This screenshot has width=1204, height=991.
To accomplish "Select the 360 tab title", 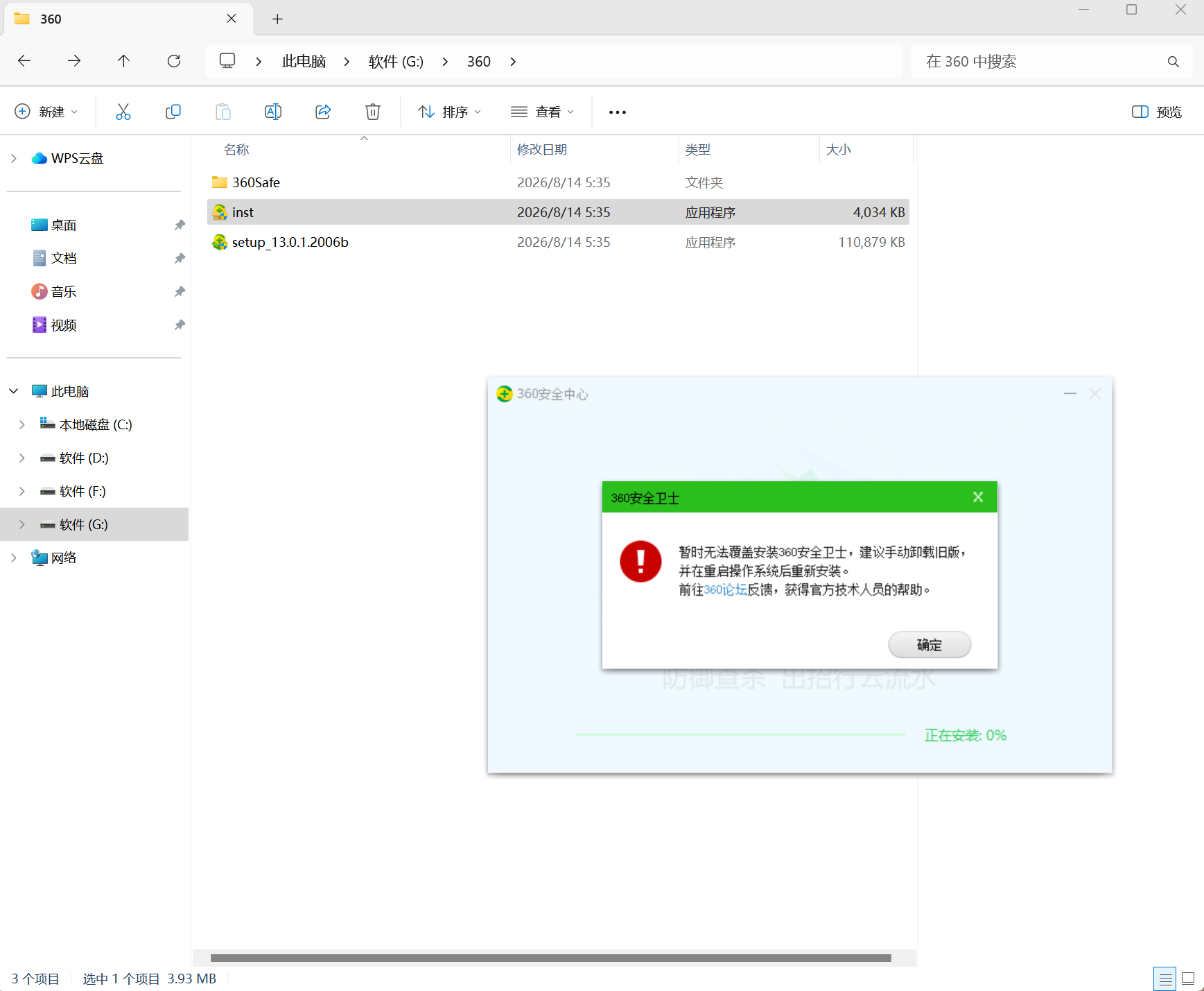I will pyautogui.click(x=51, y=19).
